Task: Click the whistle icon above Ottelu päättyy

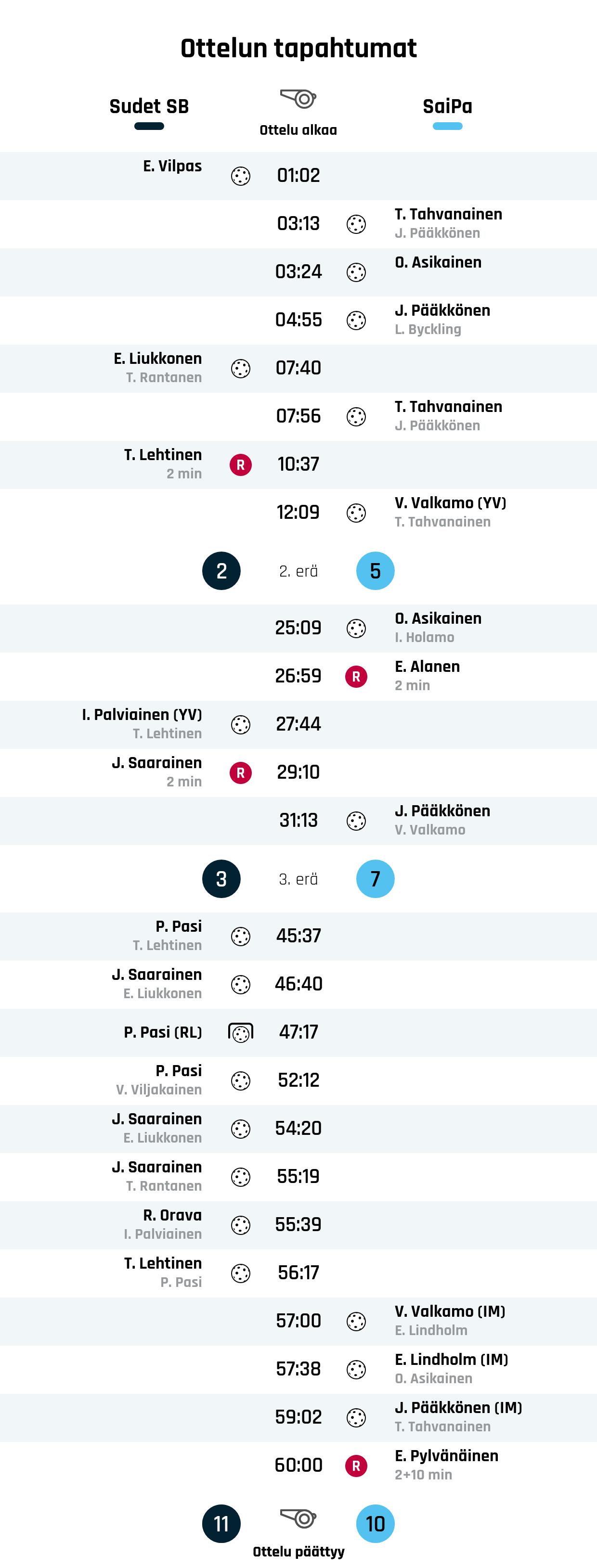Action: [298, 1517]
